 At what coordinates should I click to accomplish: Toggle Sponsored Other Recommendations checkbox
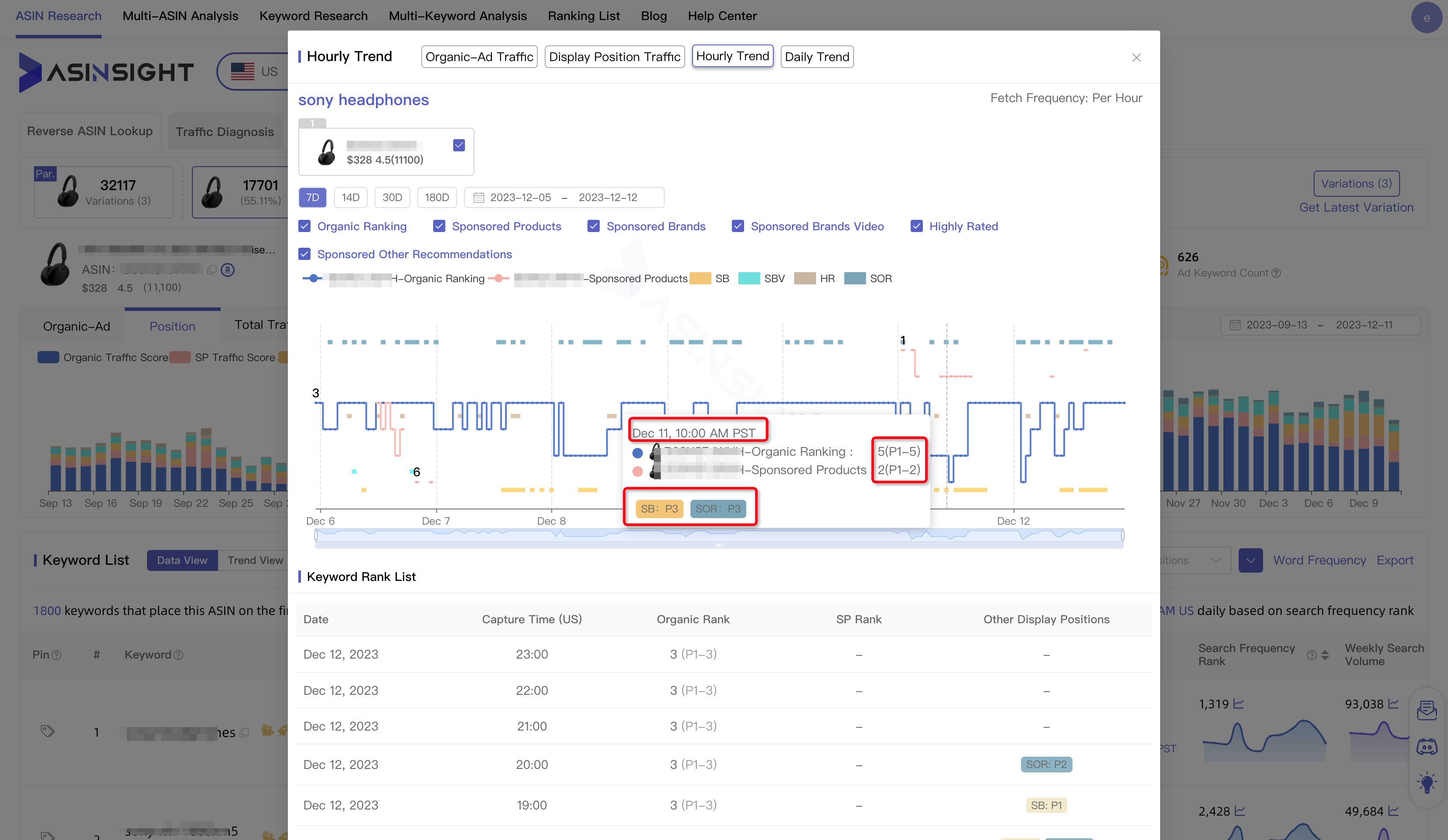[304, 254]
